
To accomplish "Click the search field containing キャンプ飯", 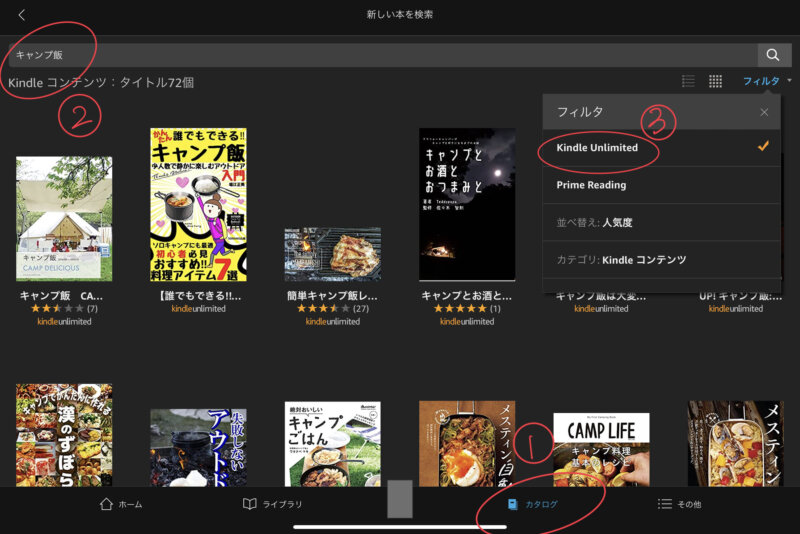I will (x=380, y=55).
